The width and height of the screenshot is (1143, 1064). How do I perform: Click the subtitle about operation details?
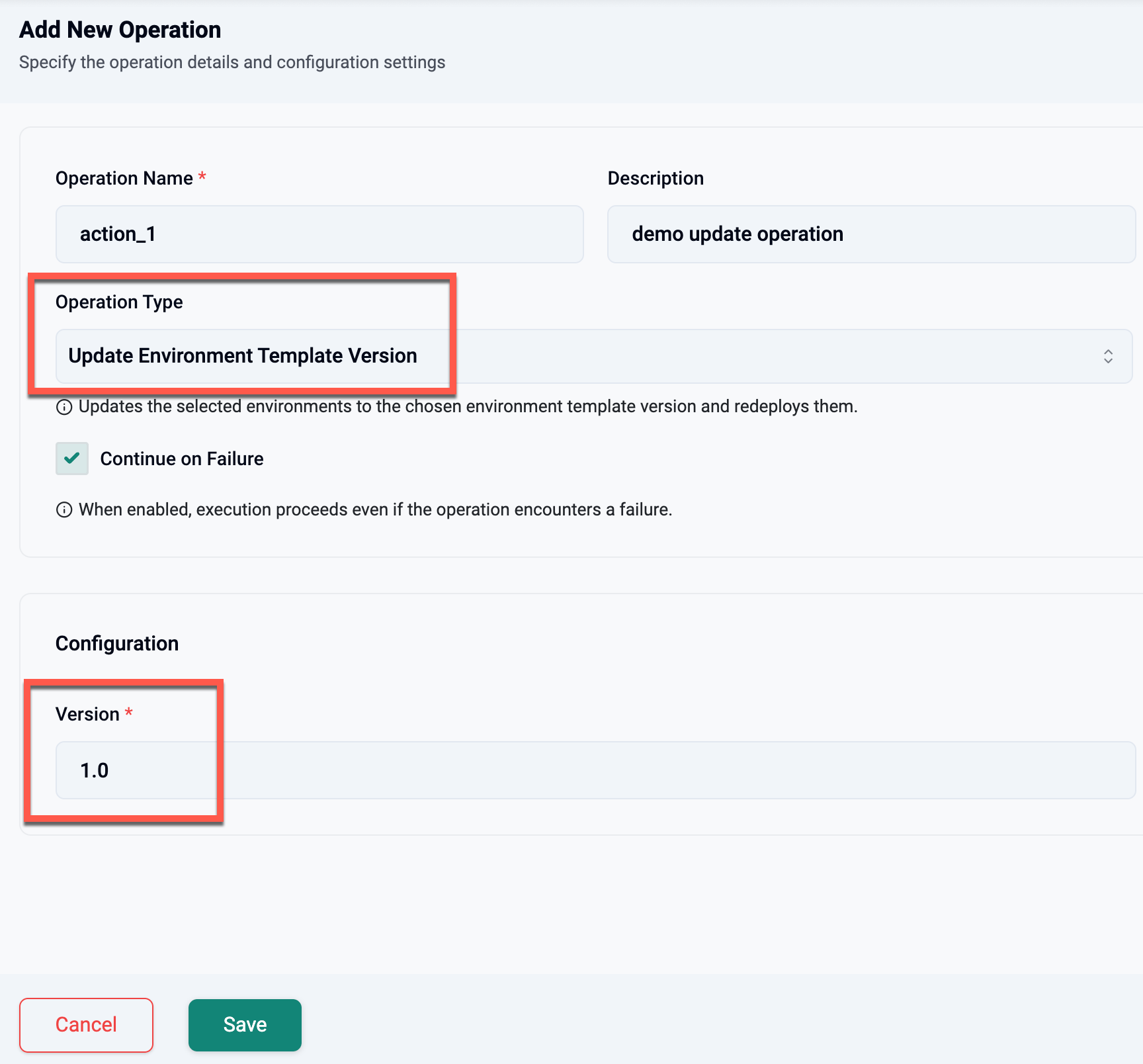tap(232, 62)
